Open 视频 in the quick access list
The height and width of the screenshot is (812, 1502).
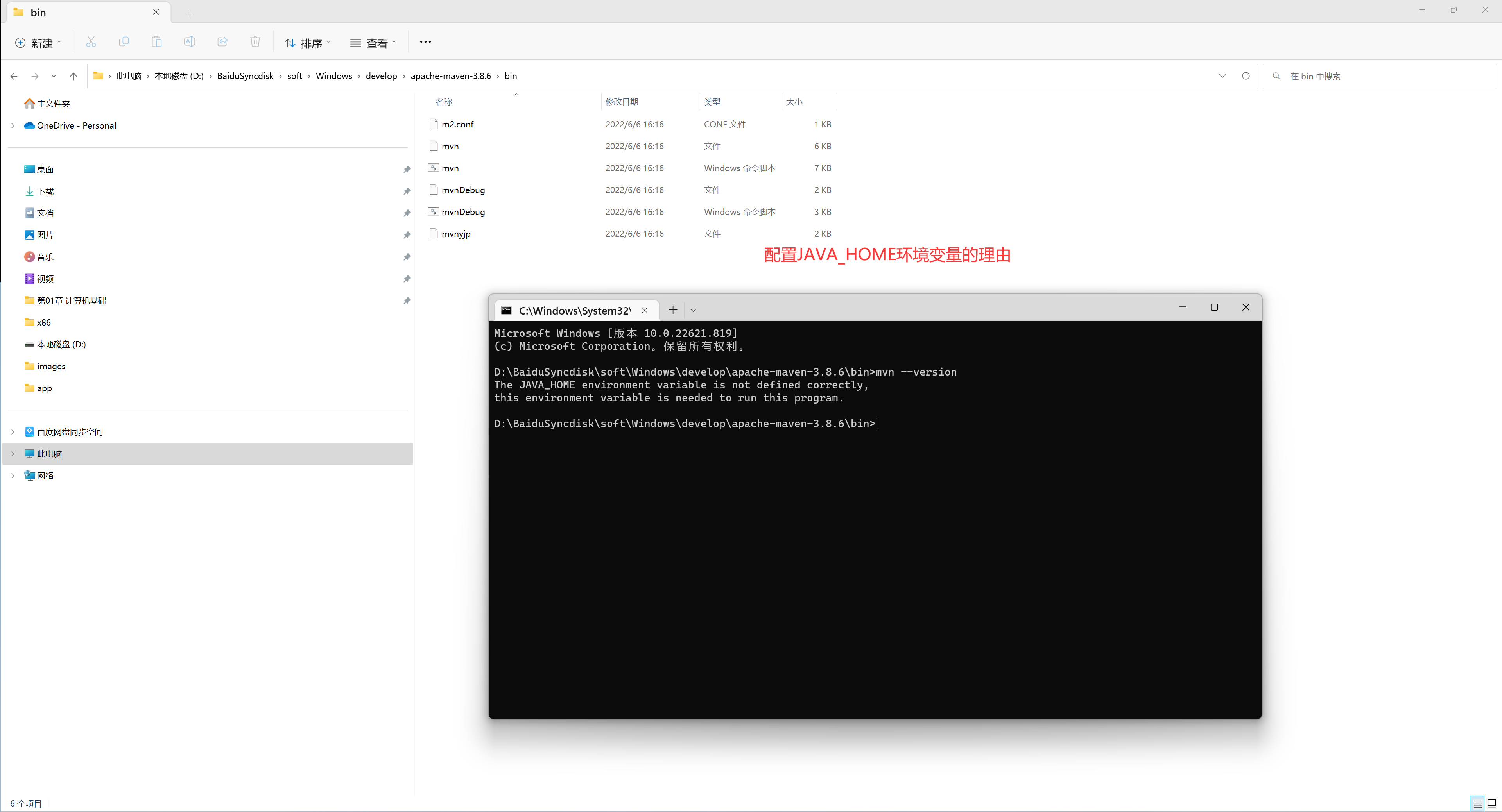[39, 279]
